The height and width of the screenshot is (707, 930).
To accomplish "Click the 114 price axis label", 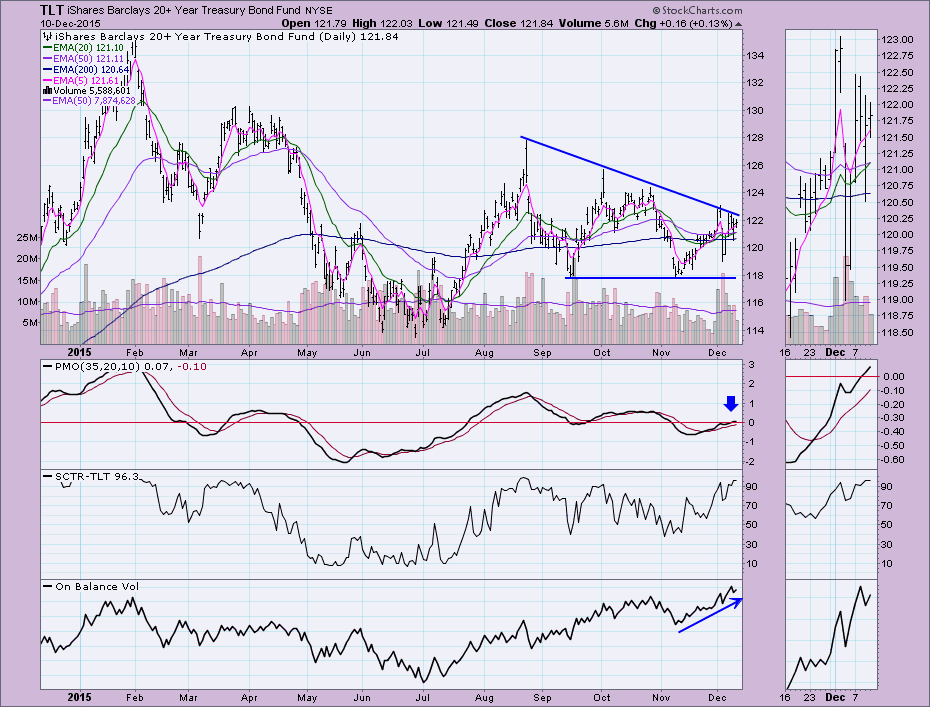I will pos(754,331).
